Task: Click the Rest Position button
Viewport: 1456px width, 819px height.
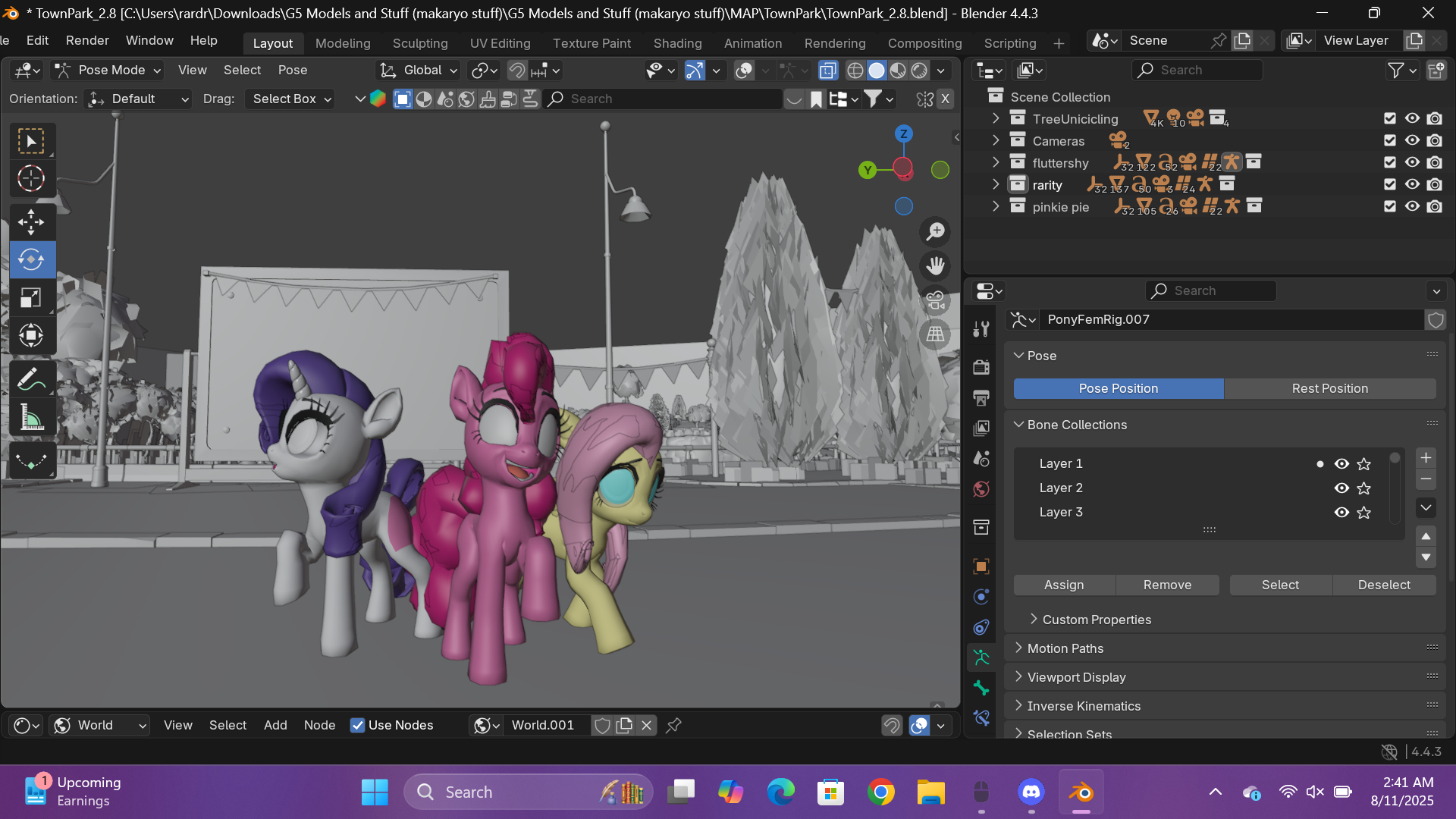Action: click(x=1330, y=389)
